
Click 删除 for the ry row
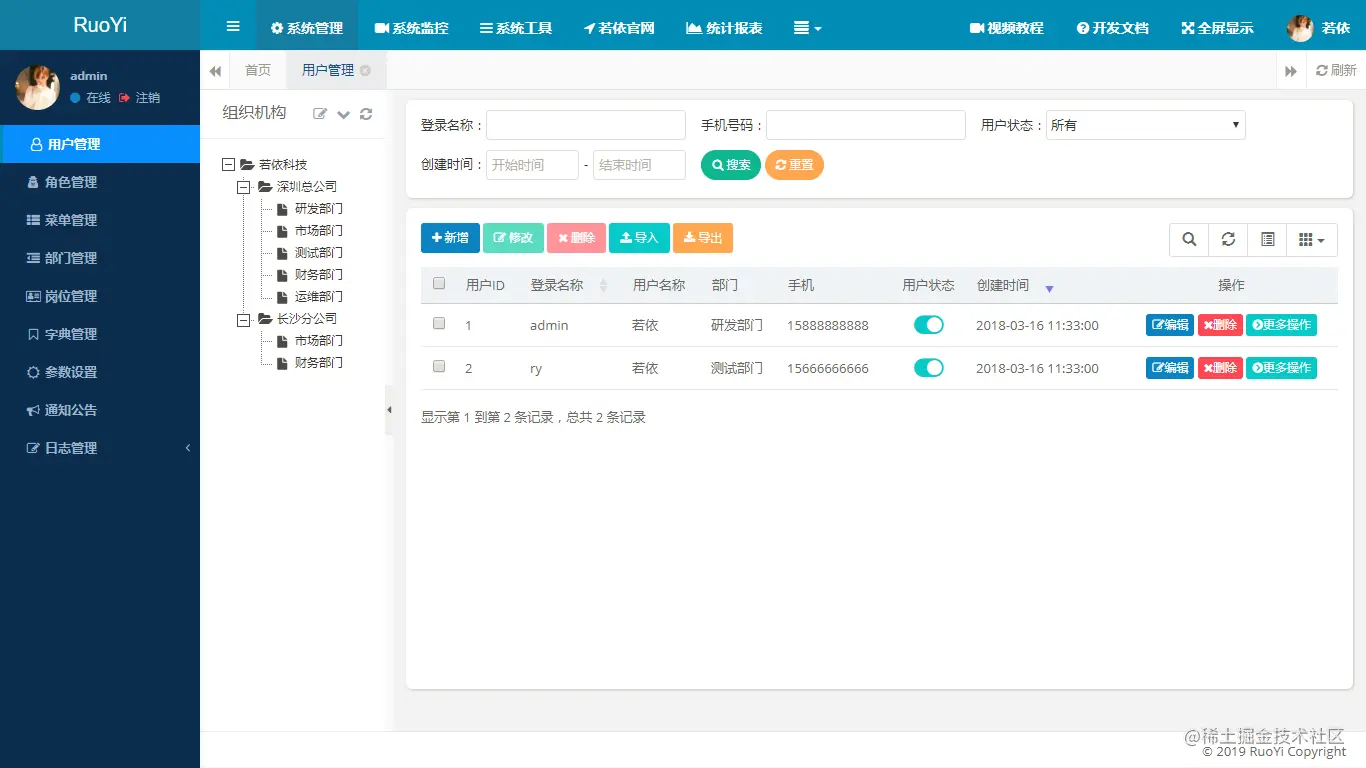[x=1220, y=368]
